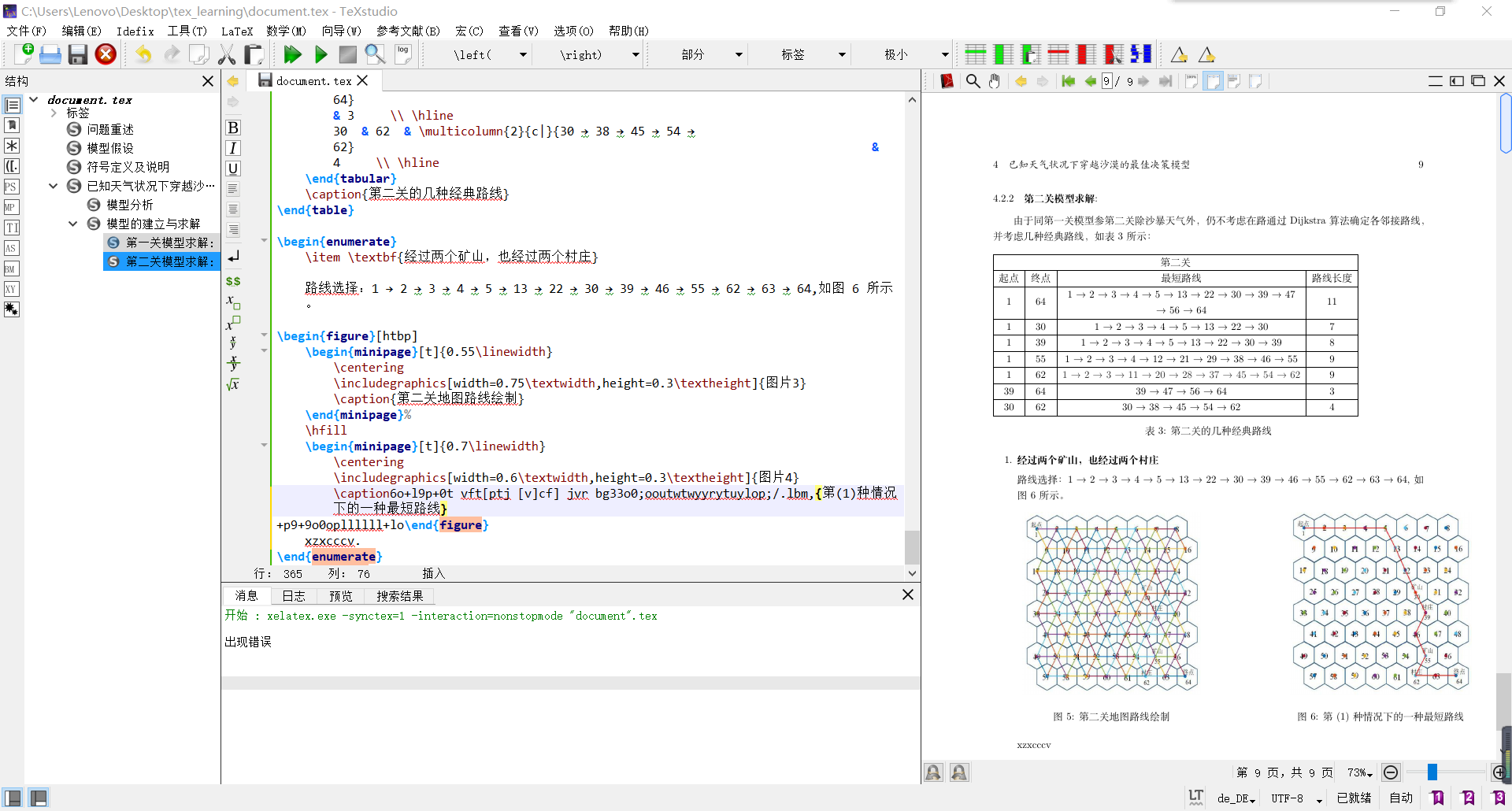This screenshot has width=1512, height=811.
Task: Save the document with floppy icon
Action: click(77, 54)
